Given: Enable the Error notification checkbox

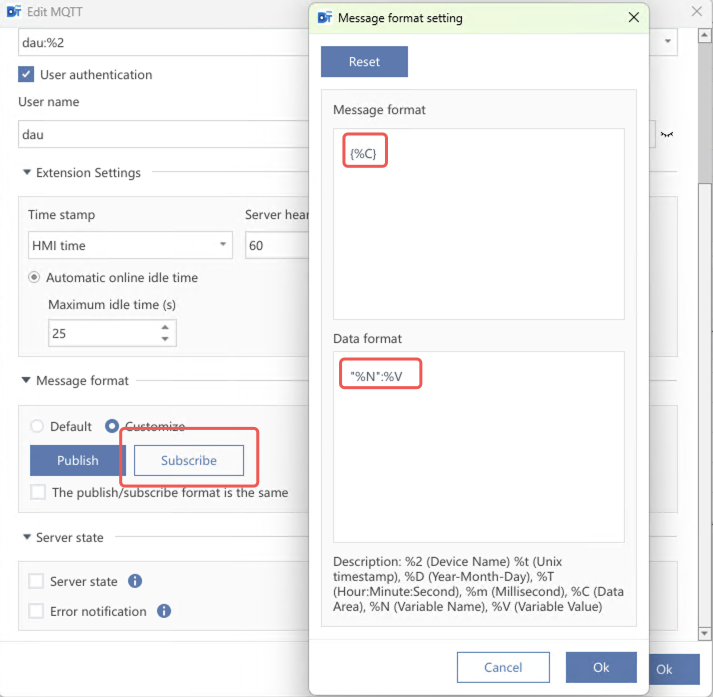Looking at the screenshot, I should click(37, 611).
